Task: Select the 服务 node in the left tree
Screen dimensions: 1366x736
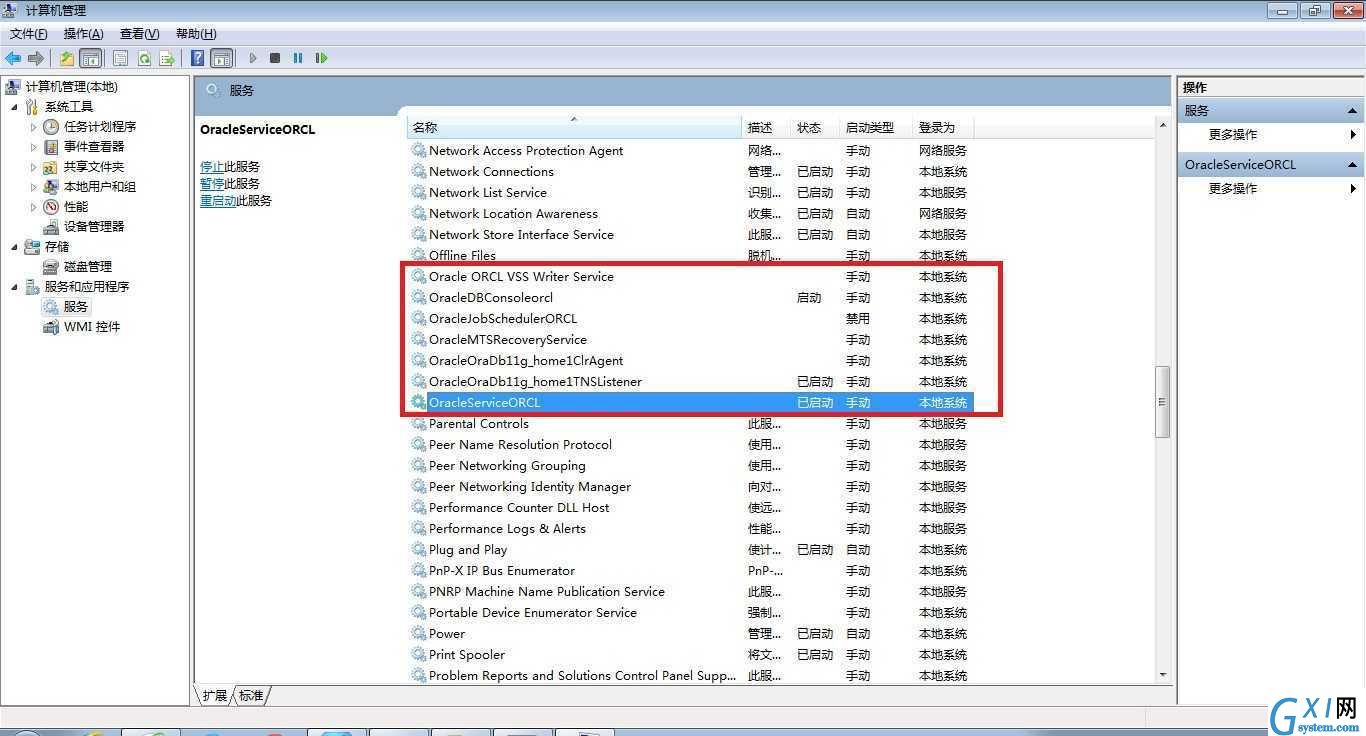Action: tap(76, 307)
